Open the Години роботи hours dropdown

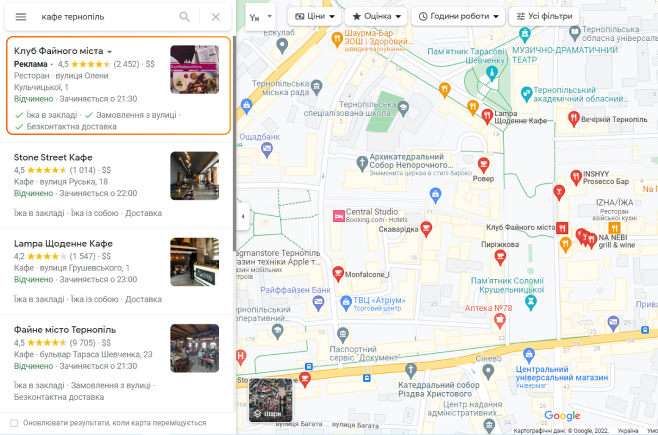458,16
